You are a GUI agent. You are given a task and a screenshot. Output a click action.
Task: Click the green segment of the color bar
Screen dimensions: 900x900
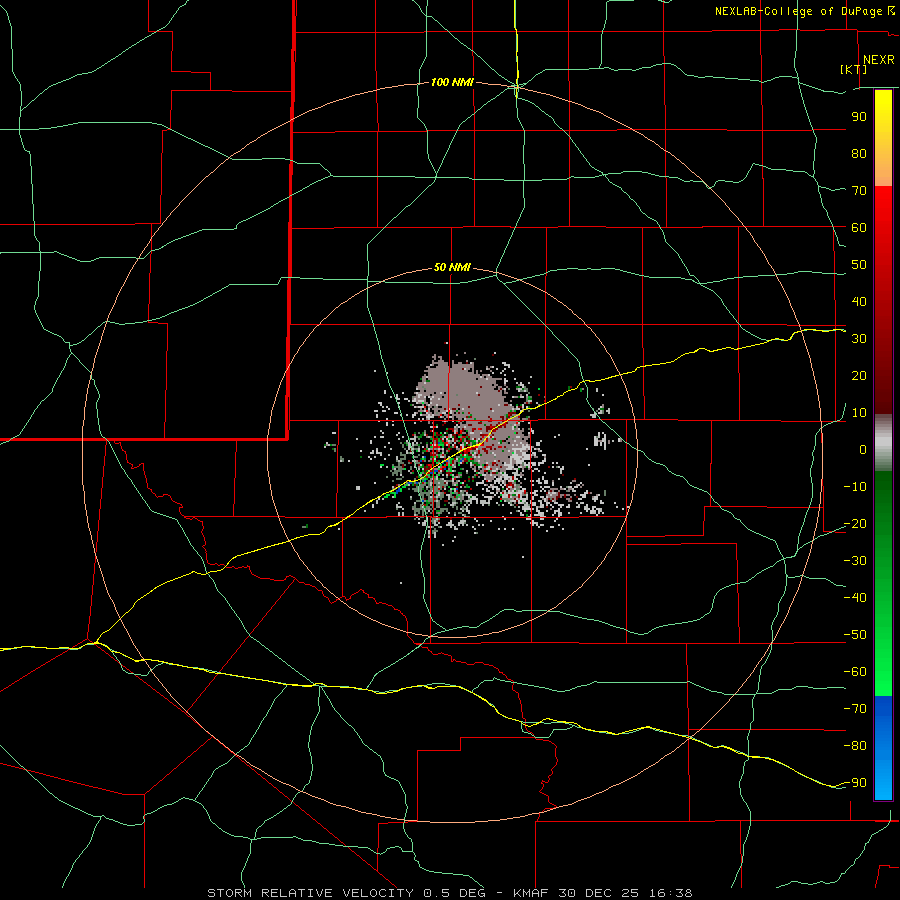point(883,583)
